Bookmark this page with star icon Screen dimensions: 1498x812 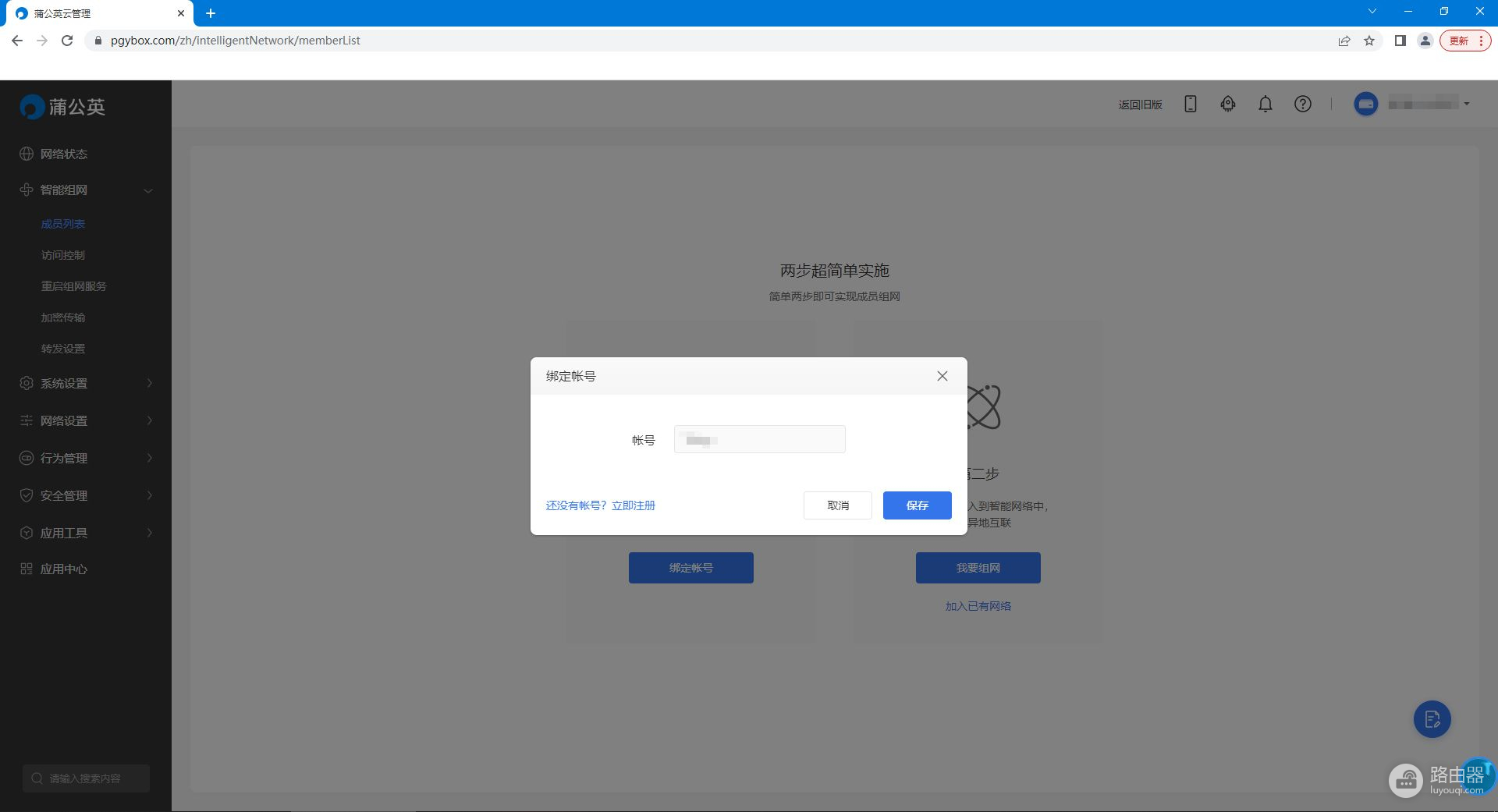pyautogui.click(x=1369, y=41)
